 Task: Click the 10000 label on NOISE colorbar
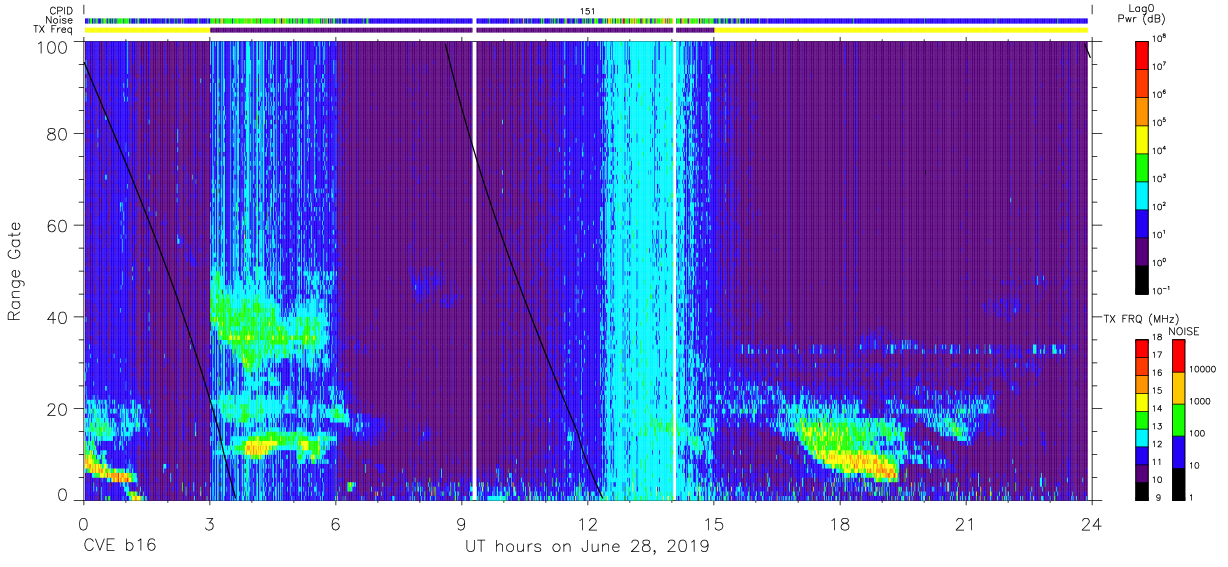click(x=1201, y=368)
